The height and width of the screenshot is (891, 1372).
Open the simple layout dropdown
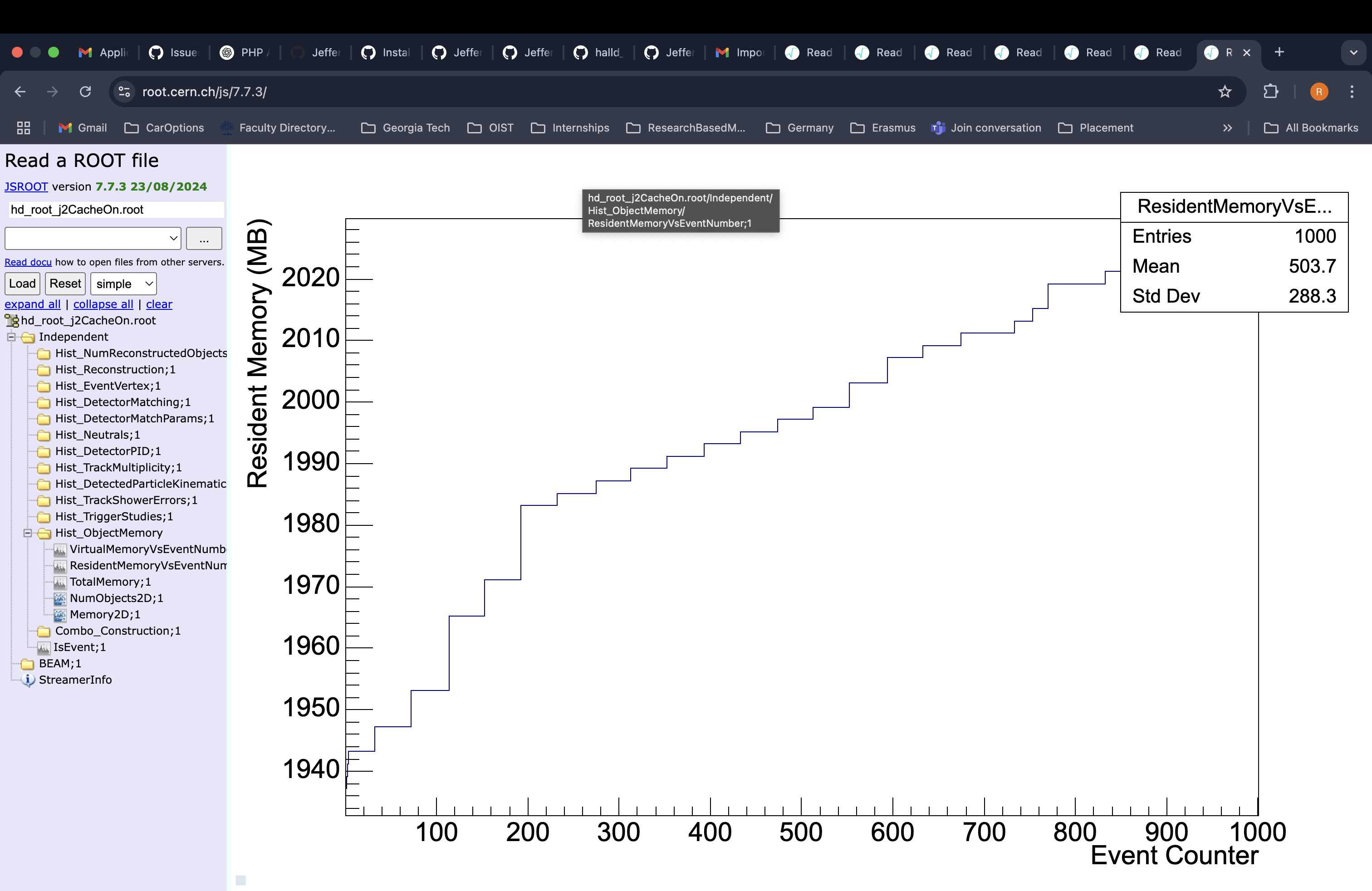123,284
